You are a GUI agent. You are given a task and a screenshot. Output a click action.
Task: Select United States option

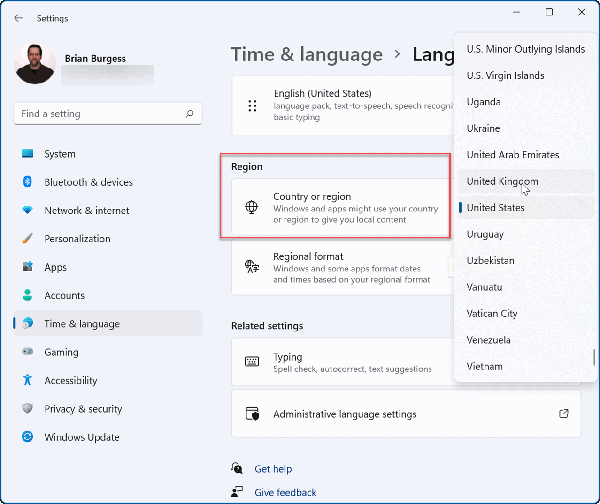point(526,207)
